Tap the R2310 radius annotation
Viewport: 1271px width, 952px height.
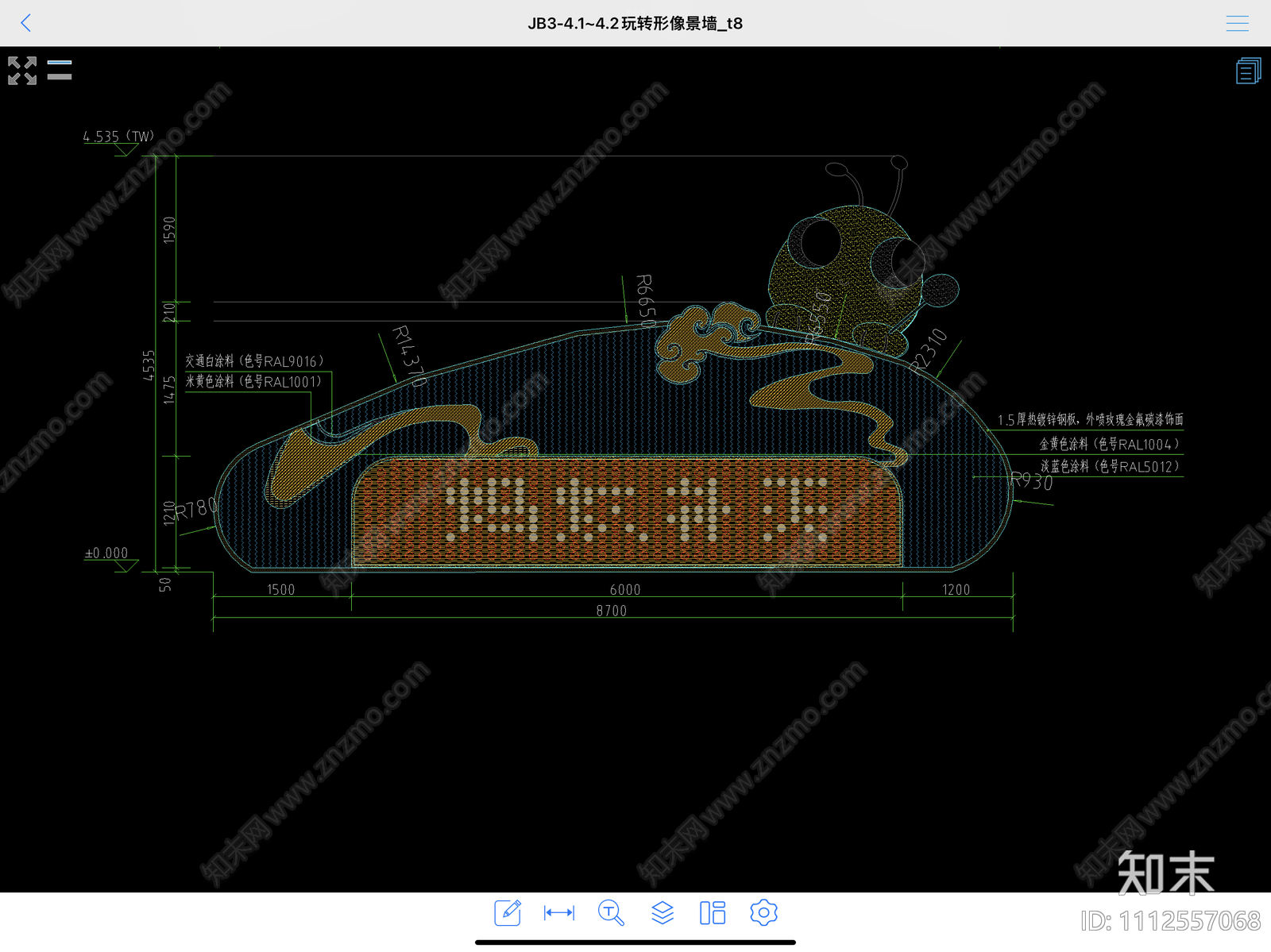[928, 350]
